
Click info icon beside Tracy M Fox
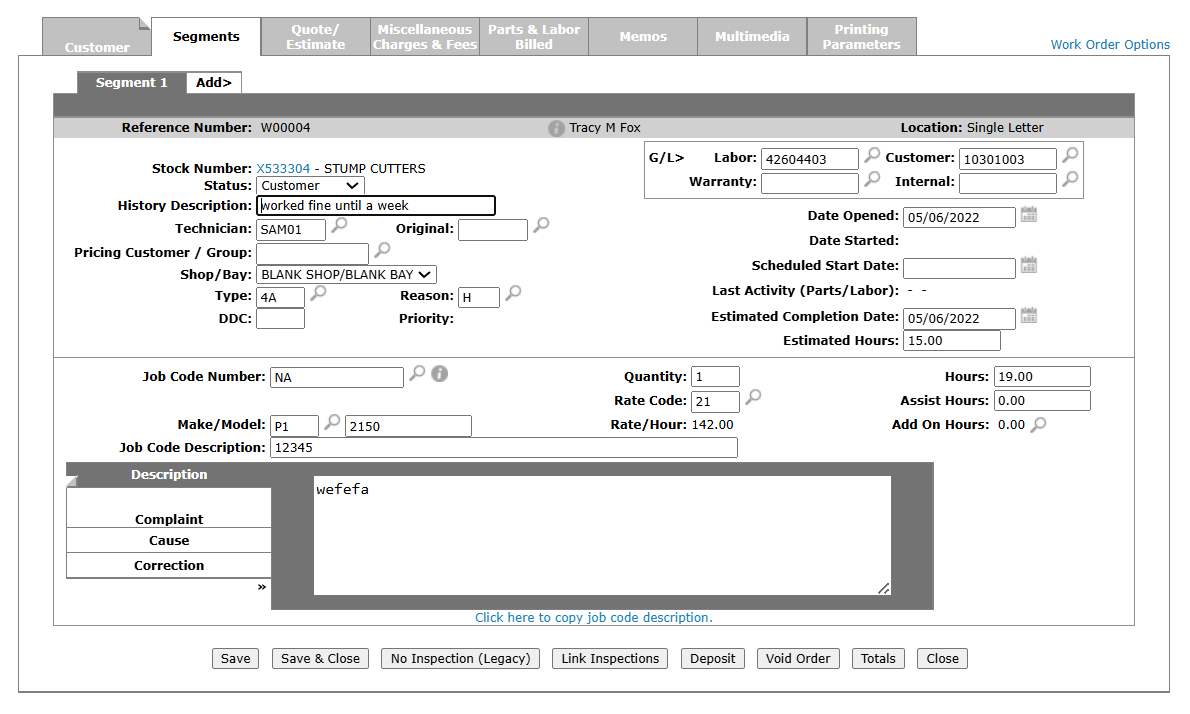557,129
